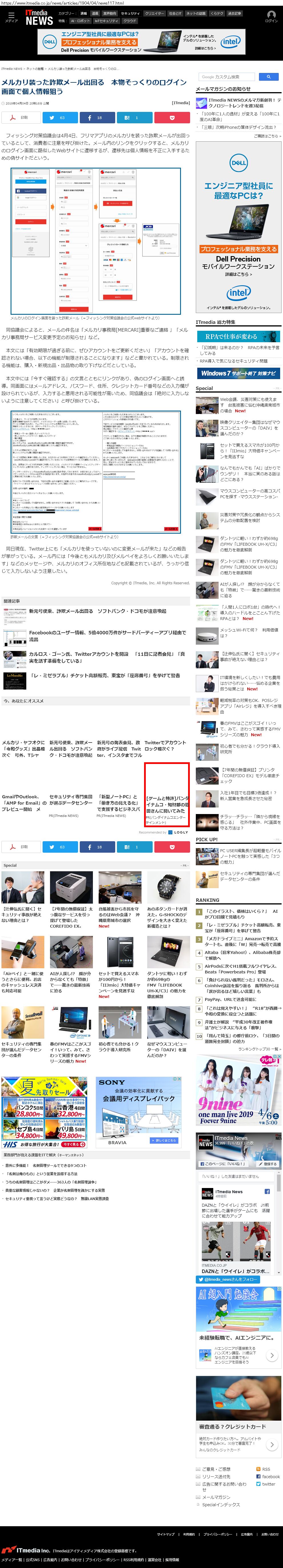The image size is (283, 1568).
Task: Open the 速報 category tab
Action: (83, 13)
